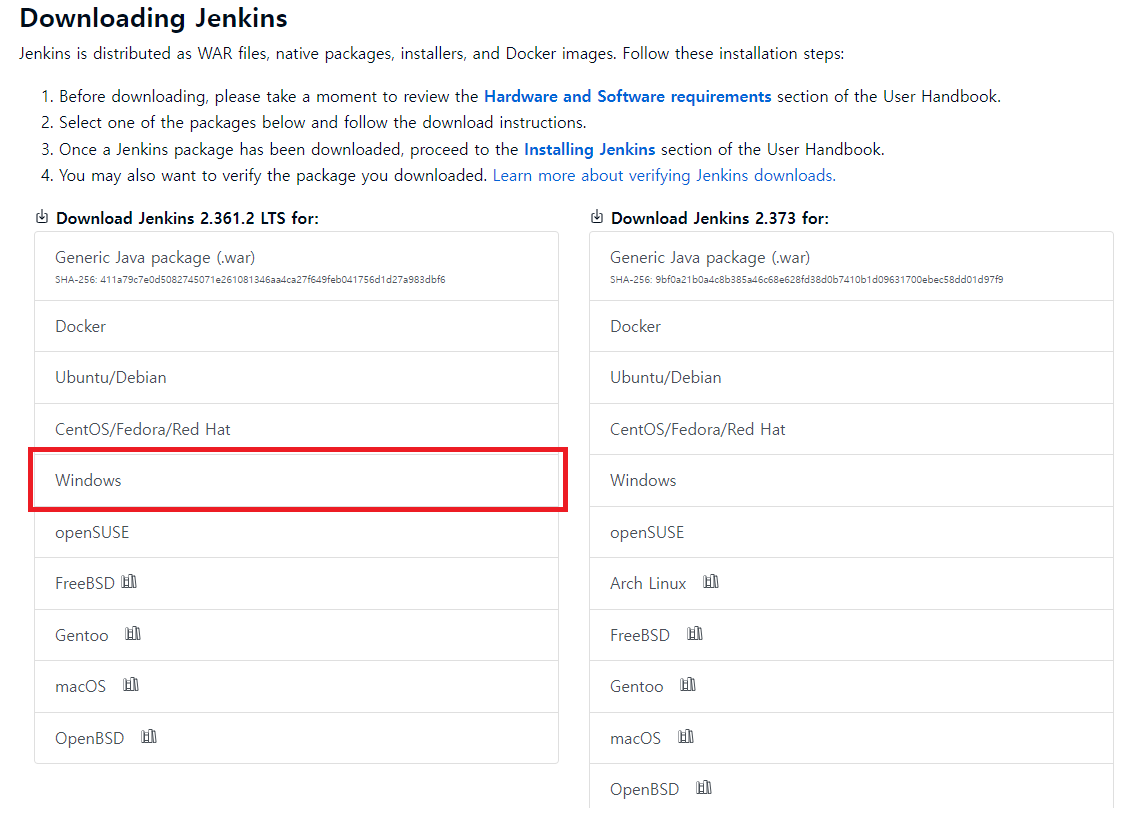1137x830 pixels.
Task: Open OpenBSD entry in the 2.373 list
Action: point(851,787)
